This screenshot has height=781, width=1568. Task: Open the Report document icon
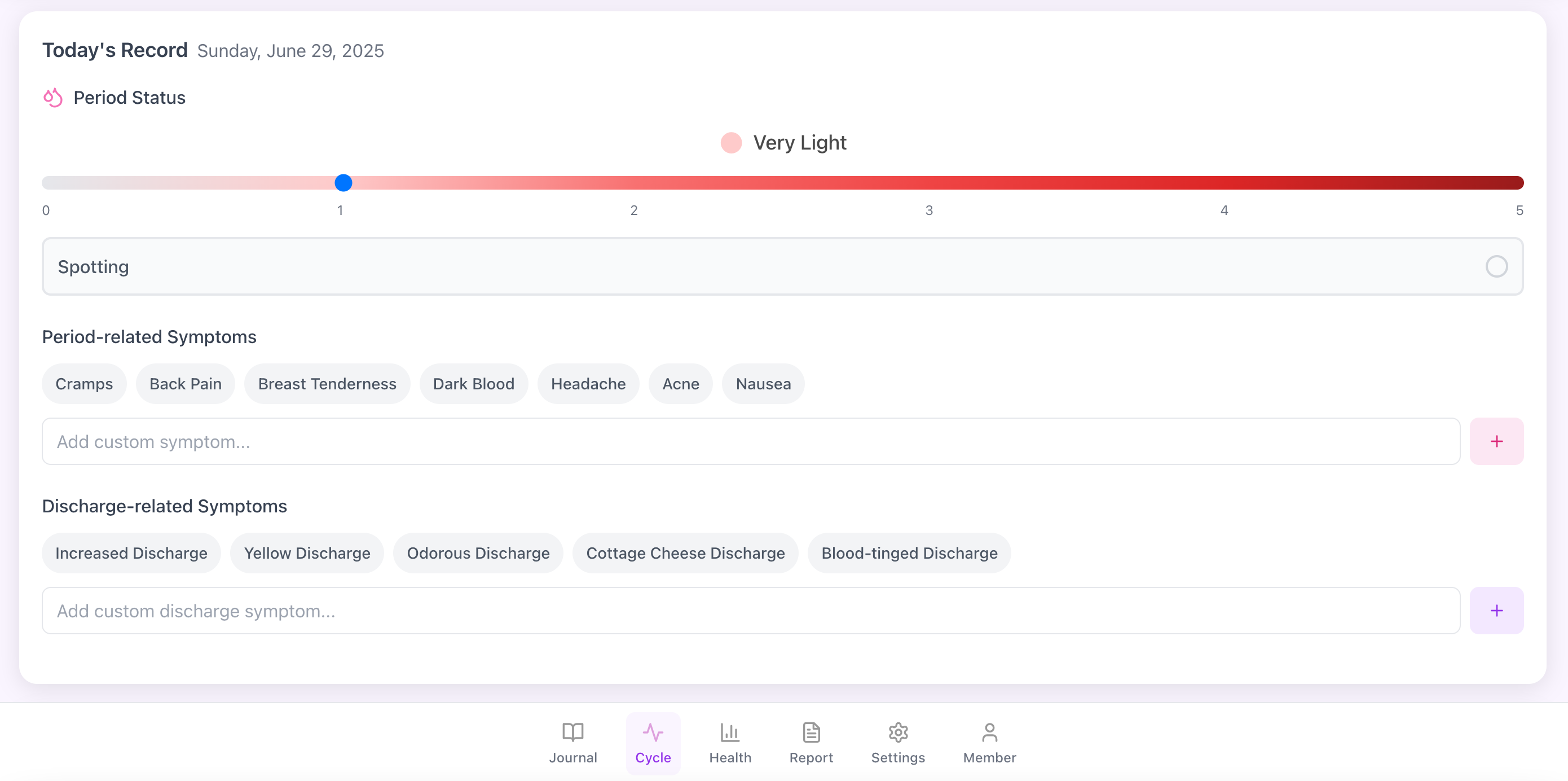click(x=811, y=732)
